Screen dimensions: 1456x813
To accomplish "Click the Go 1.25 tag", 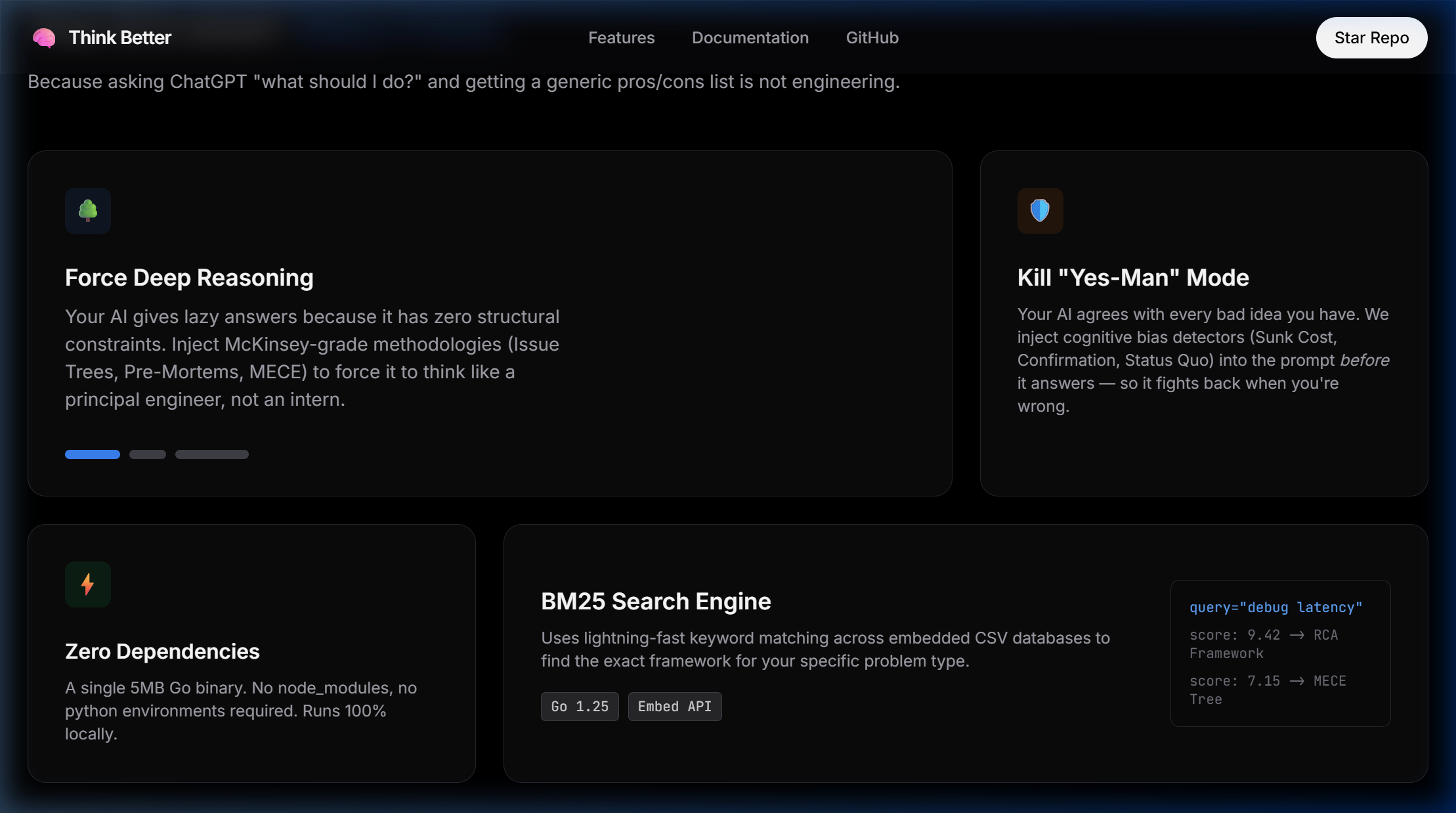I will coord(580,707).
